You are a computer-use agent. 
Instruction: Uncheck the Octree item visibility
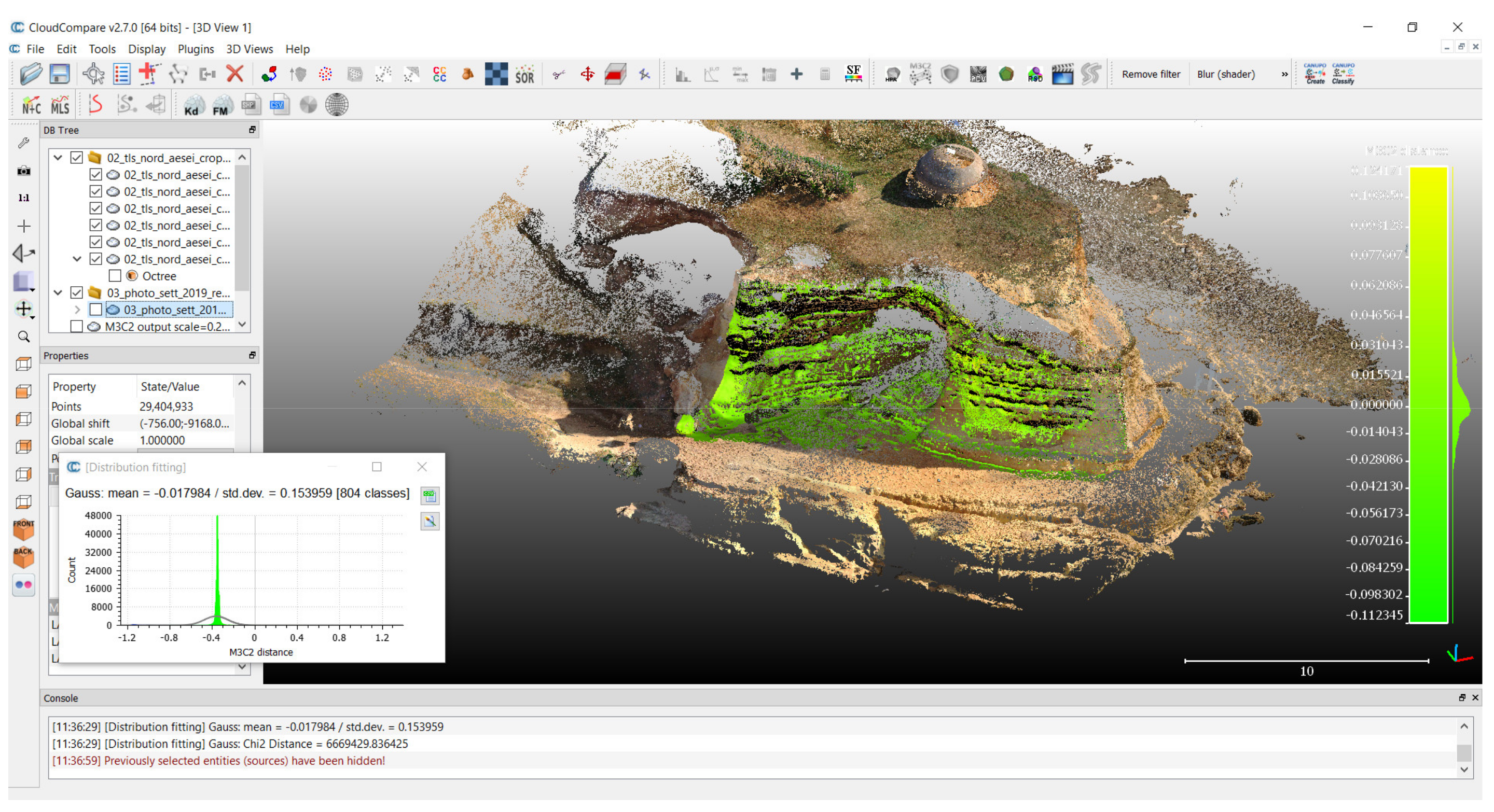click(115, 276)
